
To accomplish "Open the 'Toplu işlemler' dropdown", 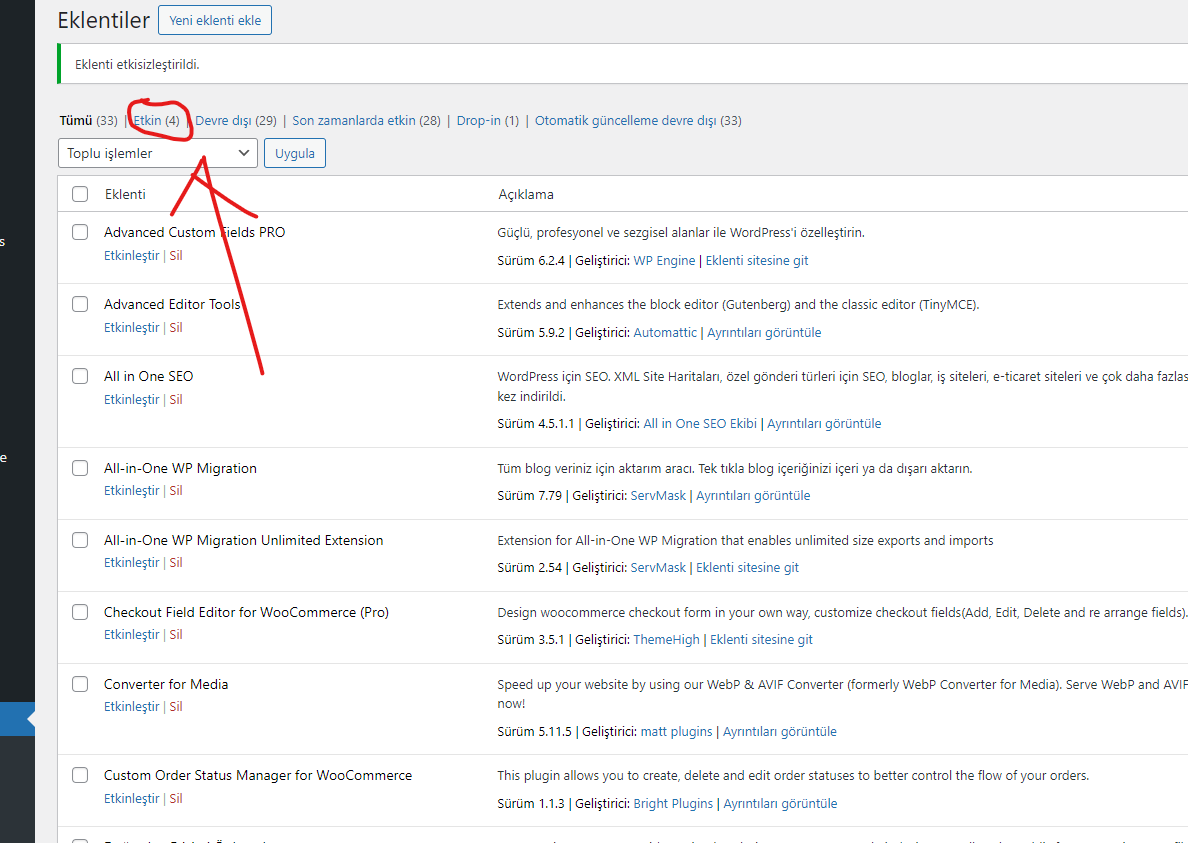I will point(158,153).
